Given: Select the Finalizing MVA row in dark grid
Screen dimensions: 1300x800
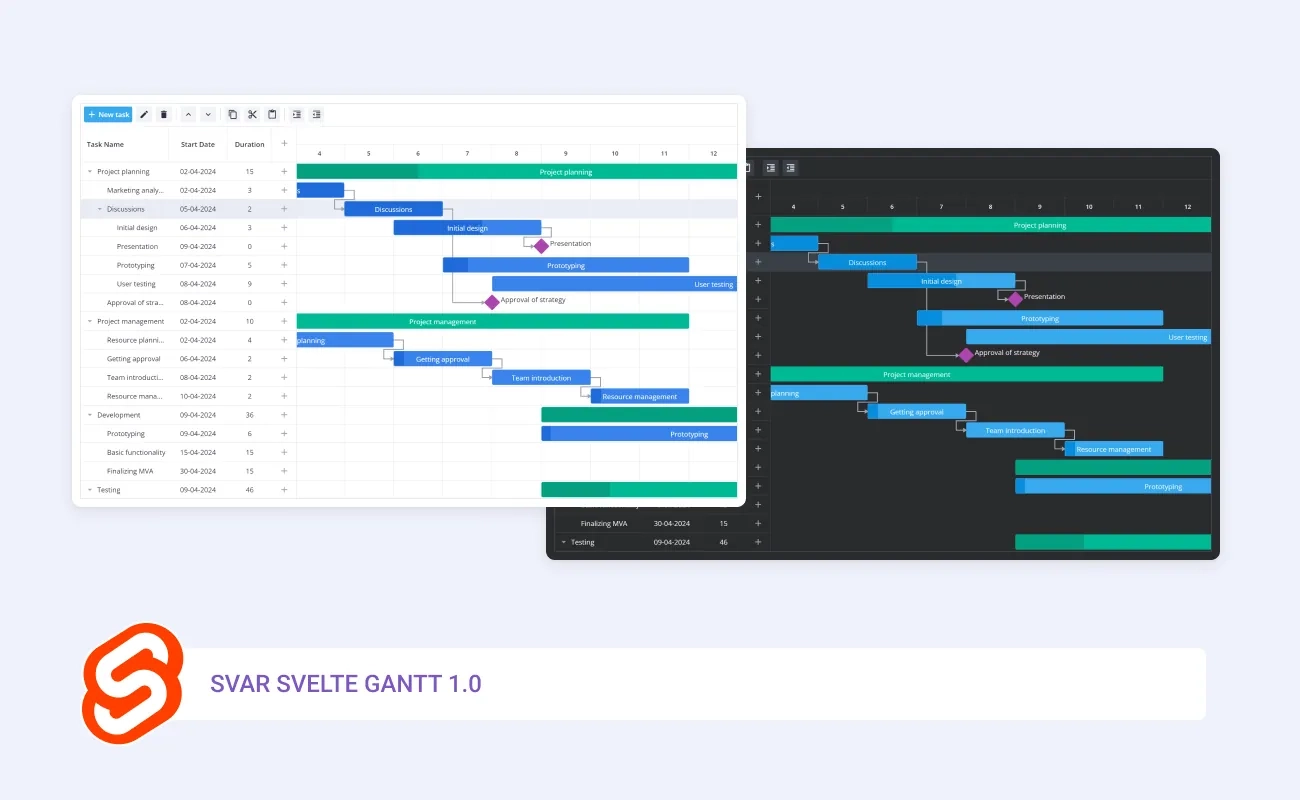Looking at the screenshot, I should pos(607,523).
